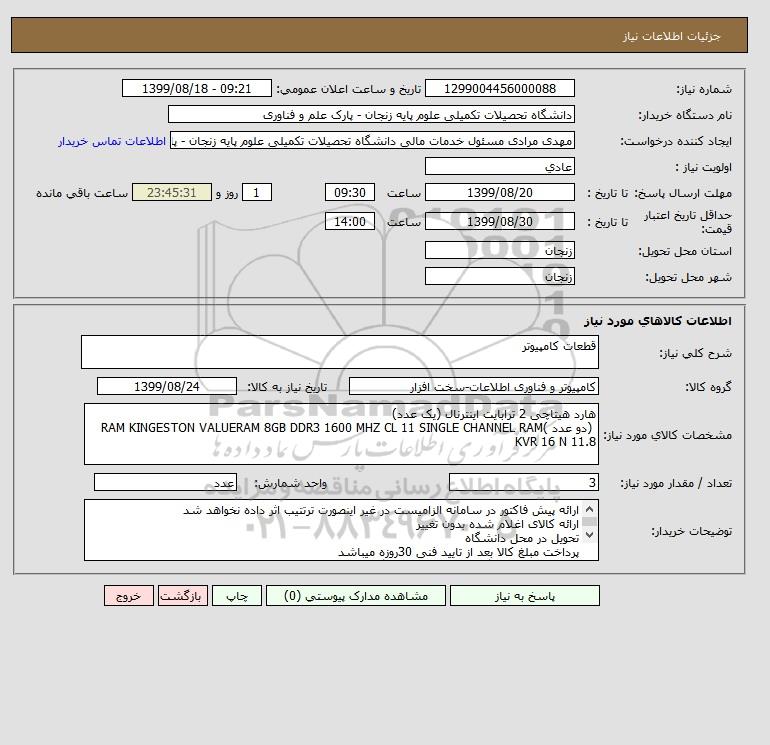
Task: Click delivery province field 'زنجان'
Action: pyautogui.click(x=499, y=250)
